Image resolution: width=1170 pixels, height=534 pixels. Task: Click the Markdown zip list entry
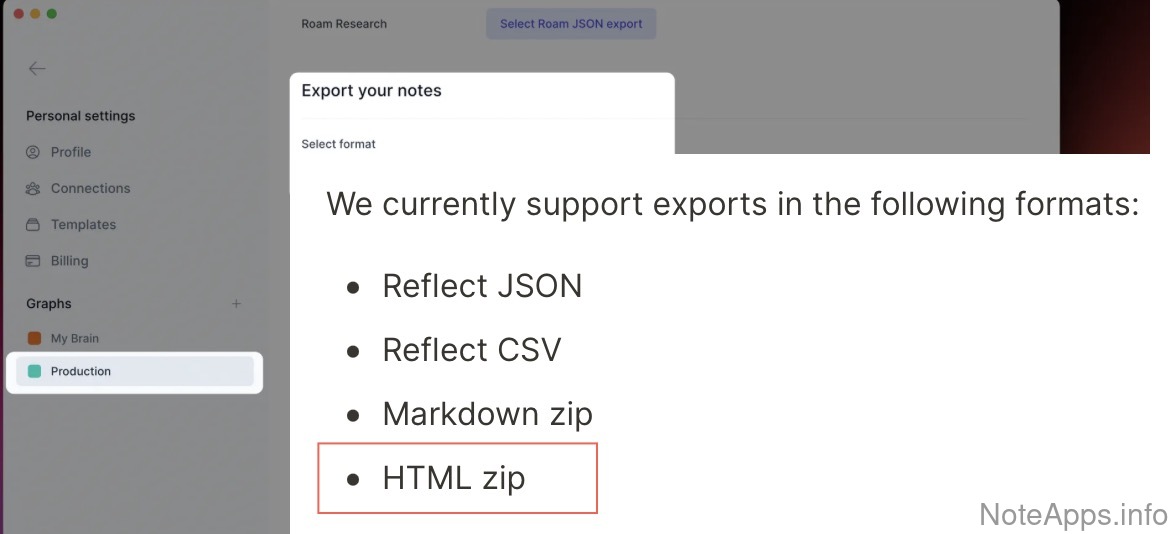(487, 414)
